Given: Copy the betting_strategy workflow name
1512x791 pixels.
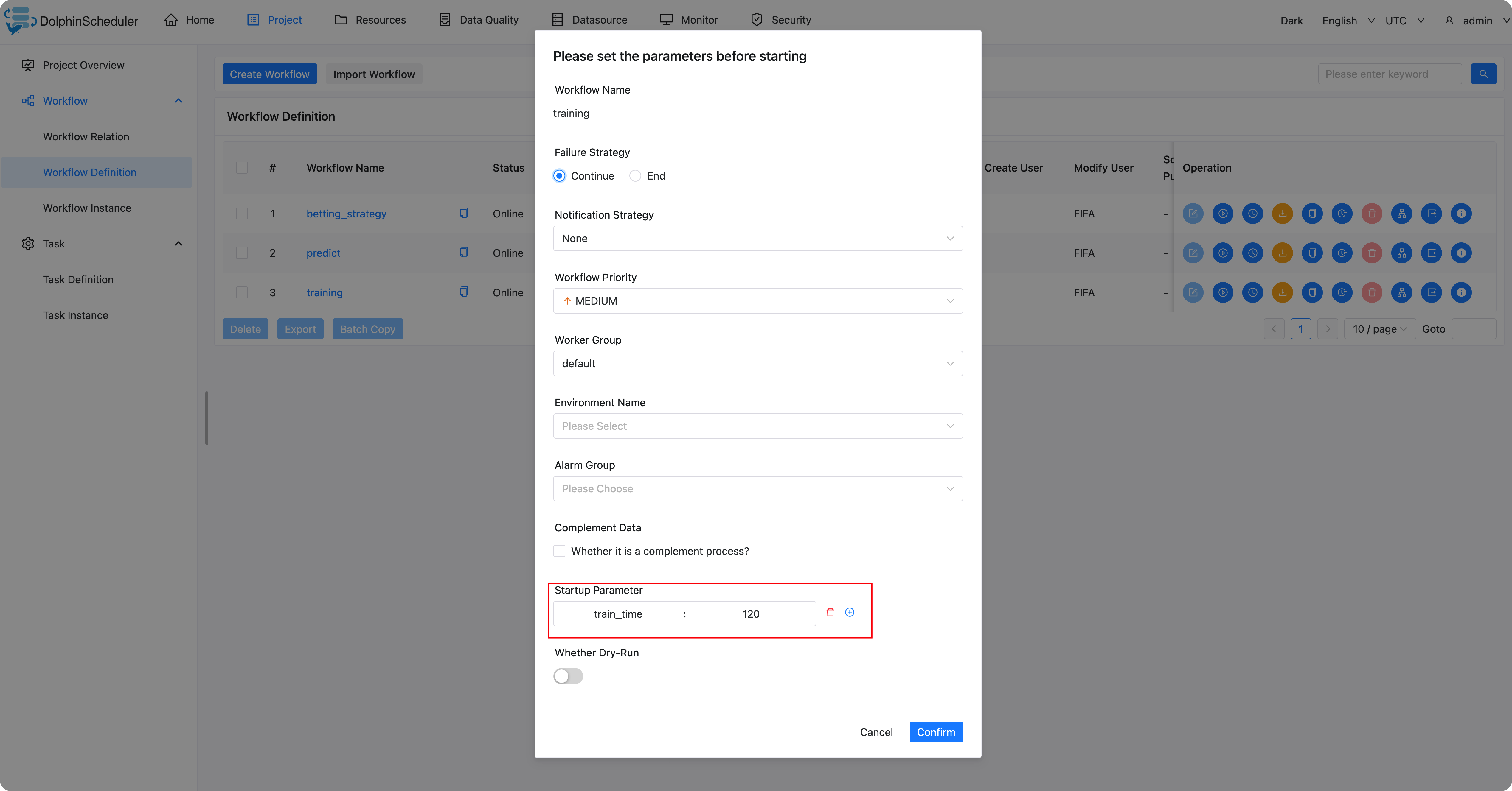Looking at the screenshot, I should coord(464,213).
